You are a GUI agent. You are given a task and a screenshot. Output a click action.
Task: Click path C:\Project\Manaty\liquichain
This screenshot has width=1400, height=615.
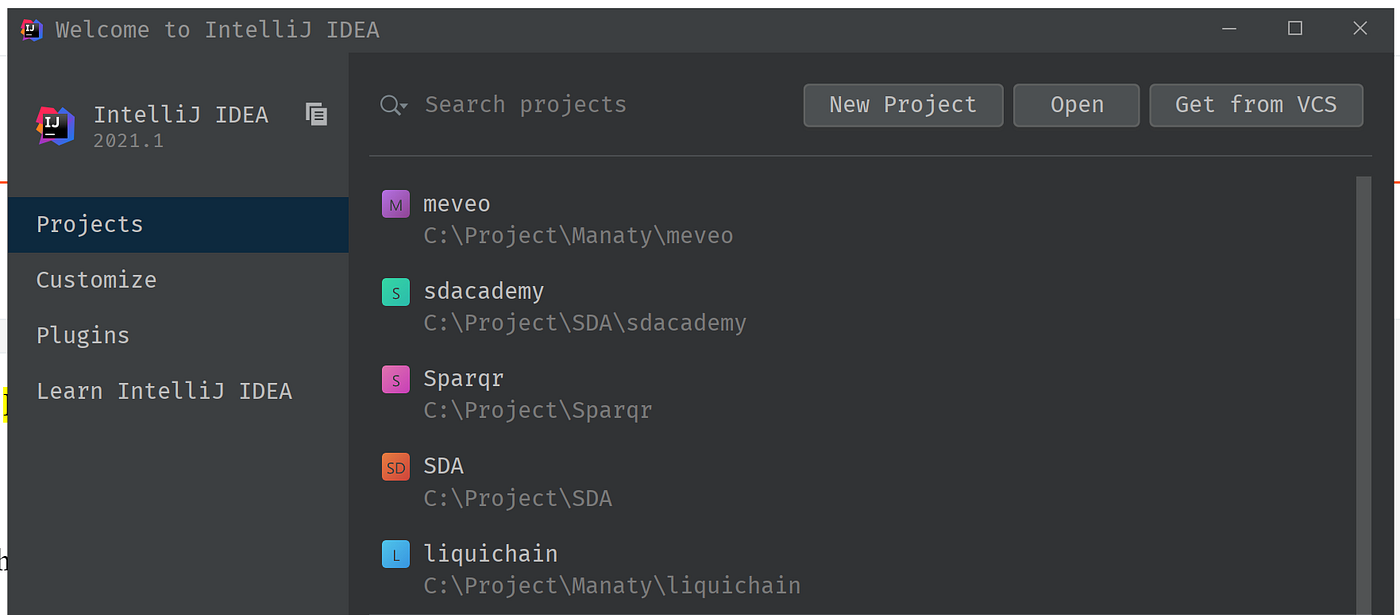tap(612, 586)
